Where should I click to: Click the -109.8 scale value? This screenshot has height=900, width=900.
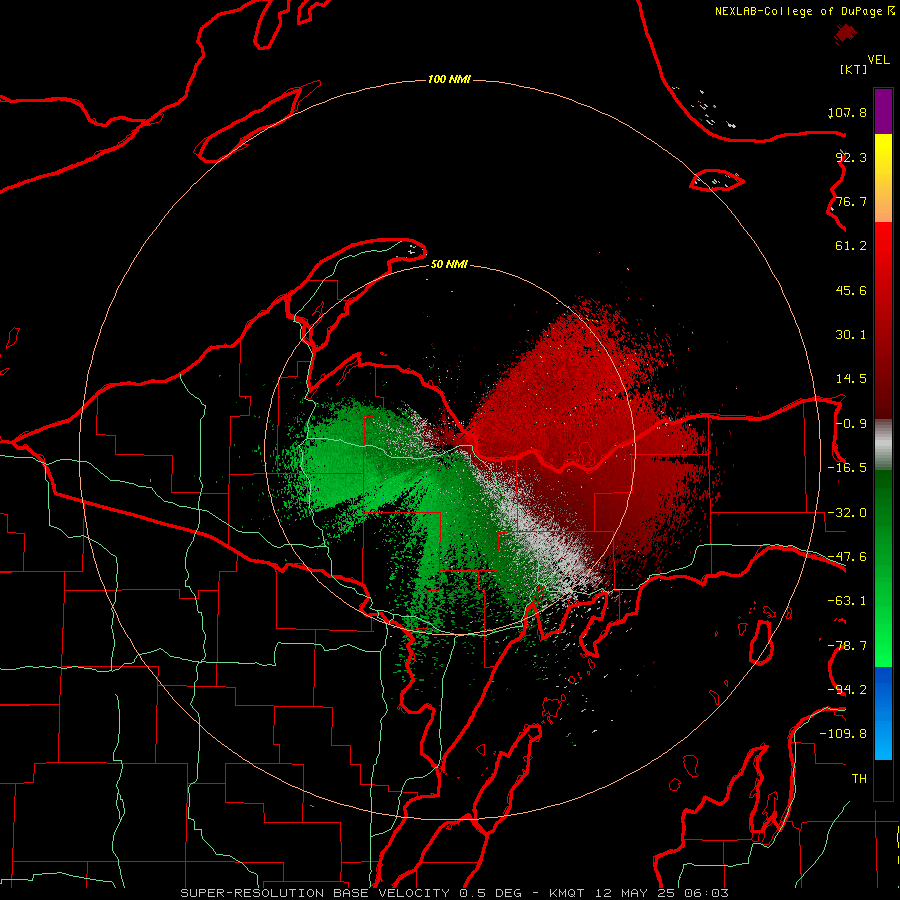click(843, 734)
